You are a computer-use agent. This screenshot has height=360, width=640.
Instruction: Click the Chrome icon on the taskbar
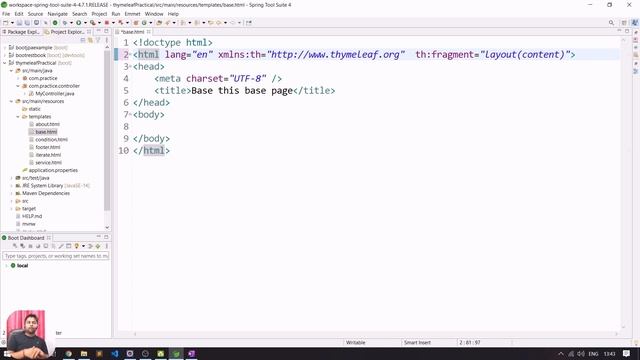click(69, 353)
